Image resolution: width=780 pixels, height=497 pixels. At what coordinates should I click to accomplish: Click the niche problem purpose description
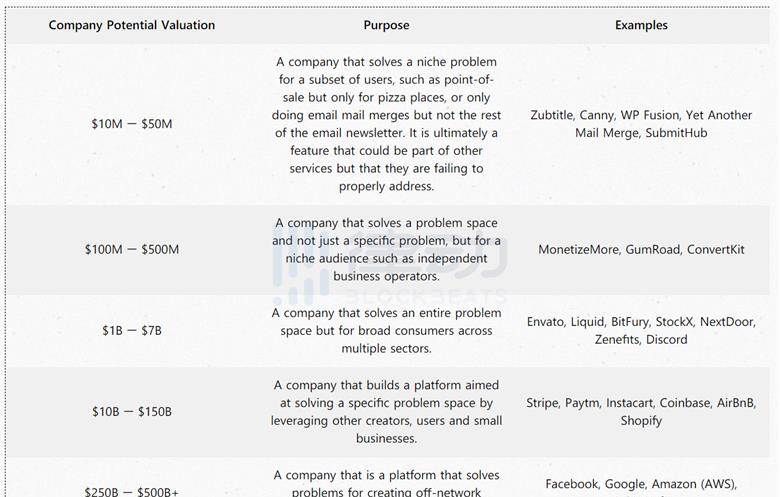pyautogui.click(x=387, y=124)
